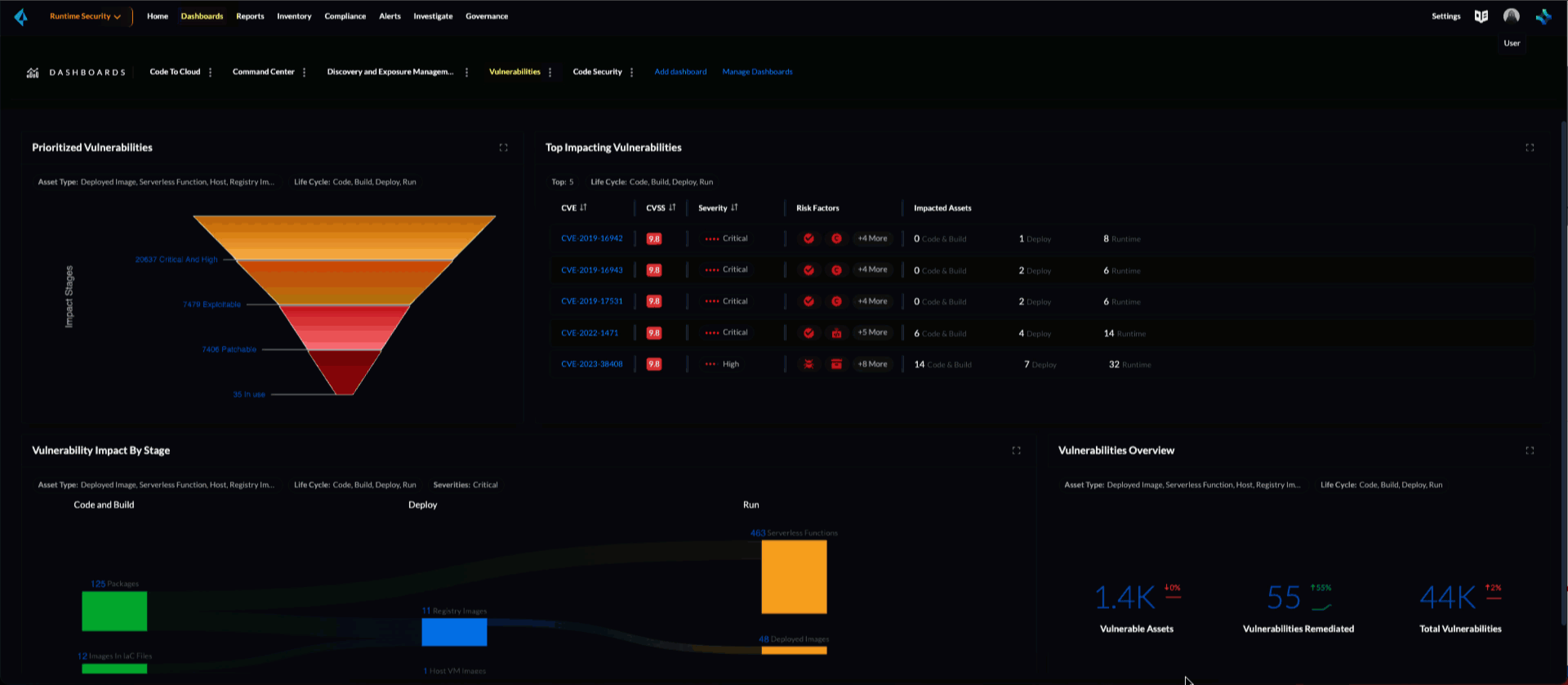1568x685 pixels.
Task: Click the orange Serverless Functions block in Run stage
Action: point(794,577)
